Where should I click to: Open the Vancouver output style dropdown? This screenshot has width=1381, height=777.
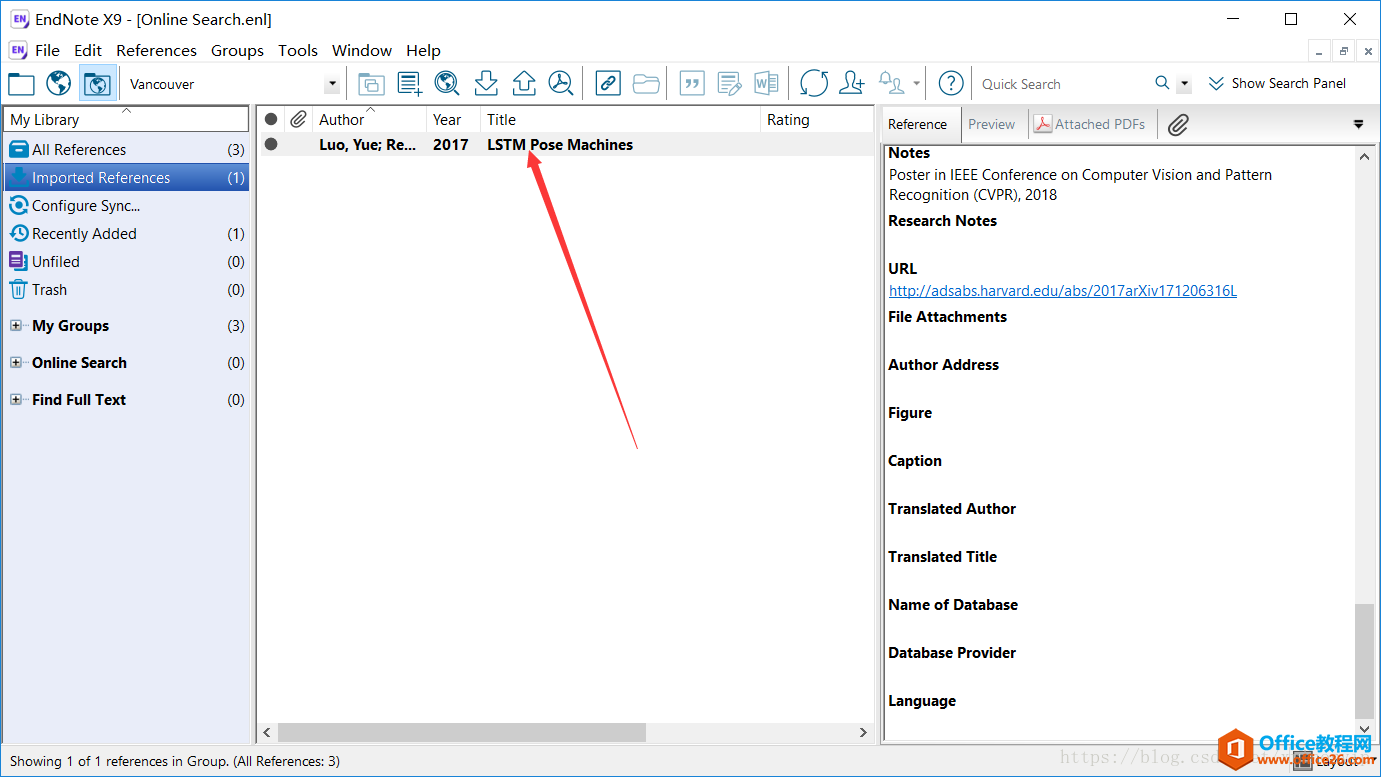tap(332, 85)
